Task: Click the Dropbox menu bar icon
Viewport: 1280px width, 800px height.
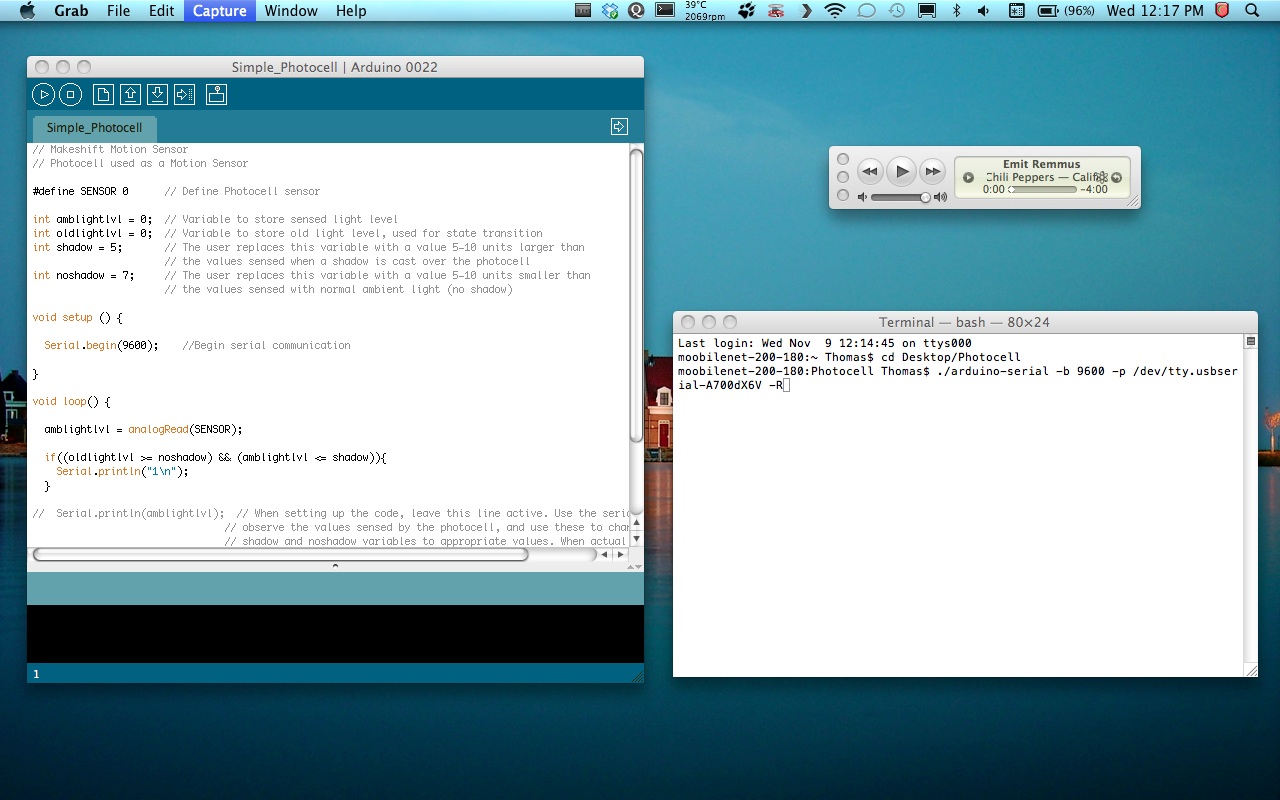Action: click(x=610, y=11)
